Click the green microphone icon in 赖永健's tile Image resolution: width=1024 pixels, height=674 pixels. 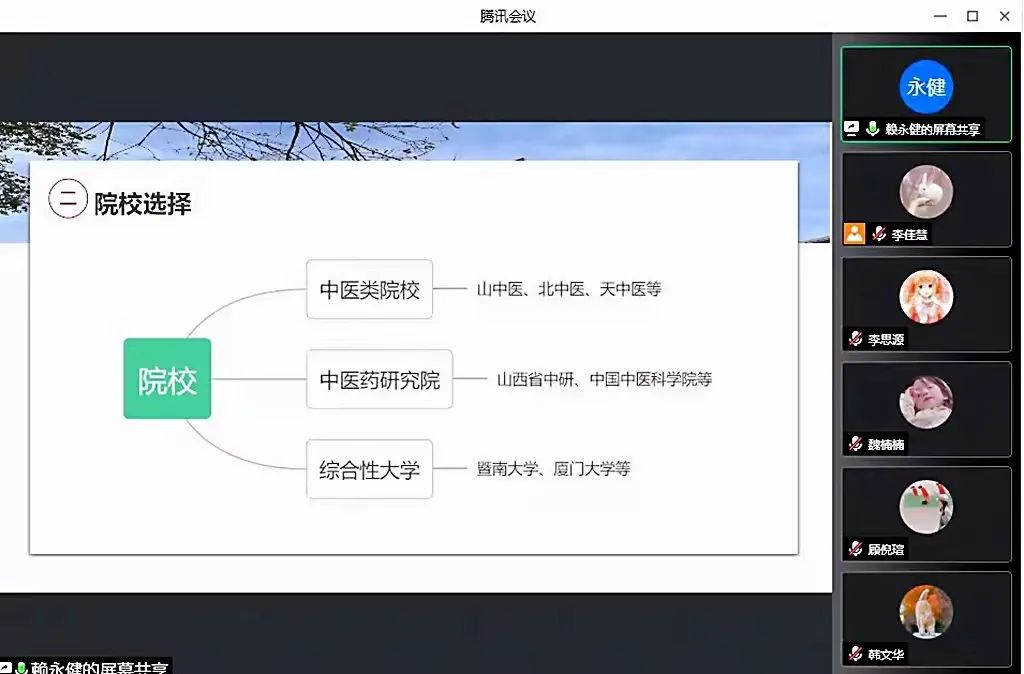click(873, 129)
